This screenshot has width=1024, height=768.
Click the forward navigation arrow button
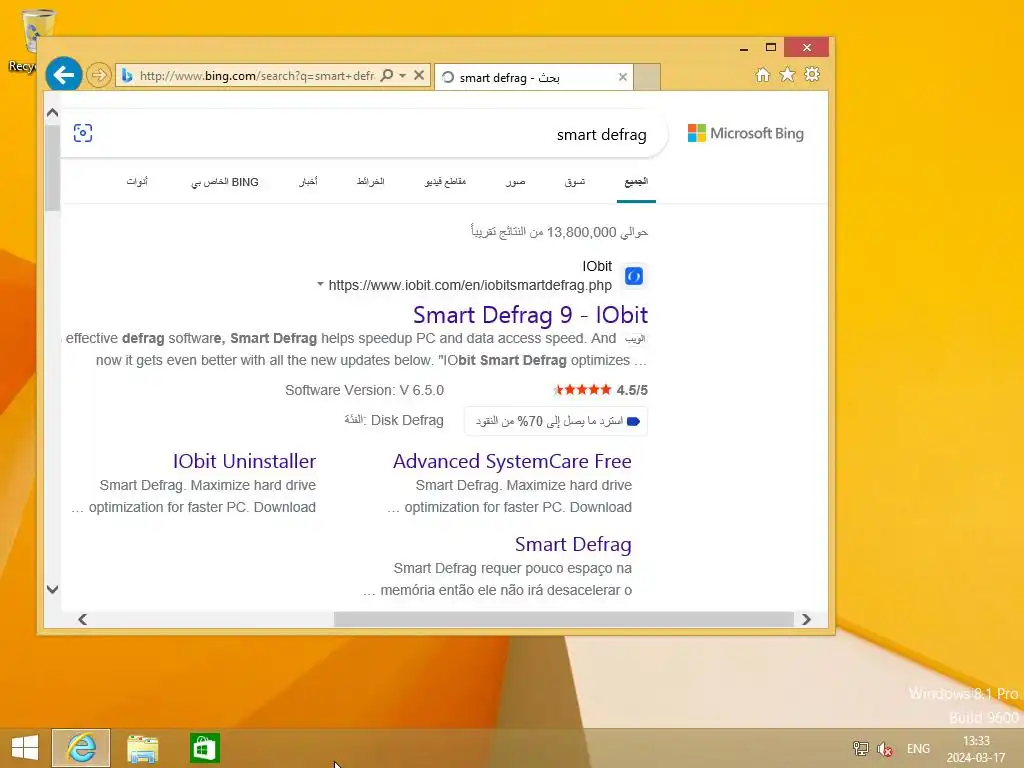[99, 76]
